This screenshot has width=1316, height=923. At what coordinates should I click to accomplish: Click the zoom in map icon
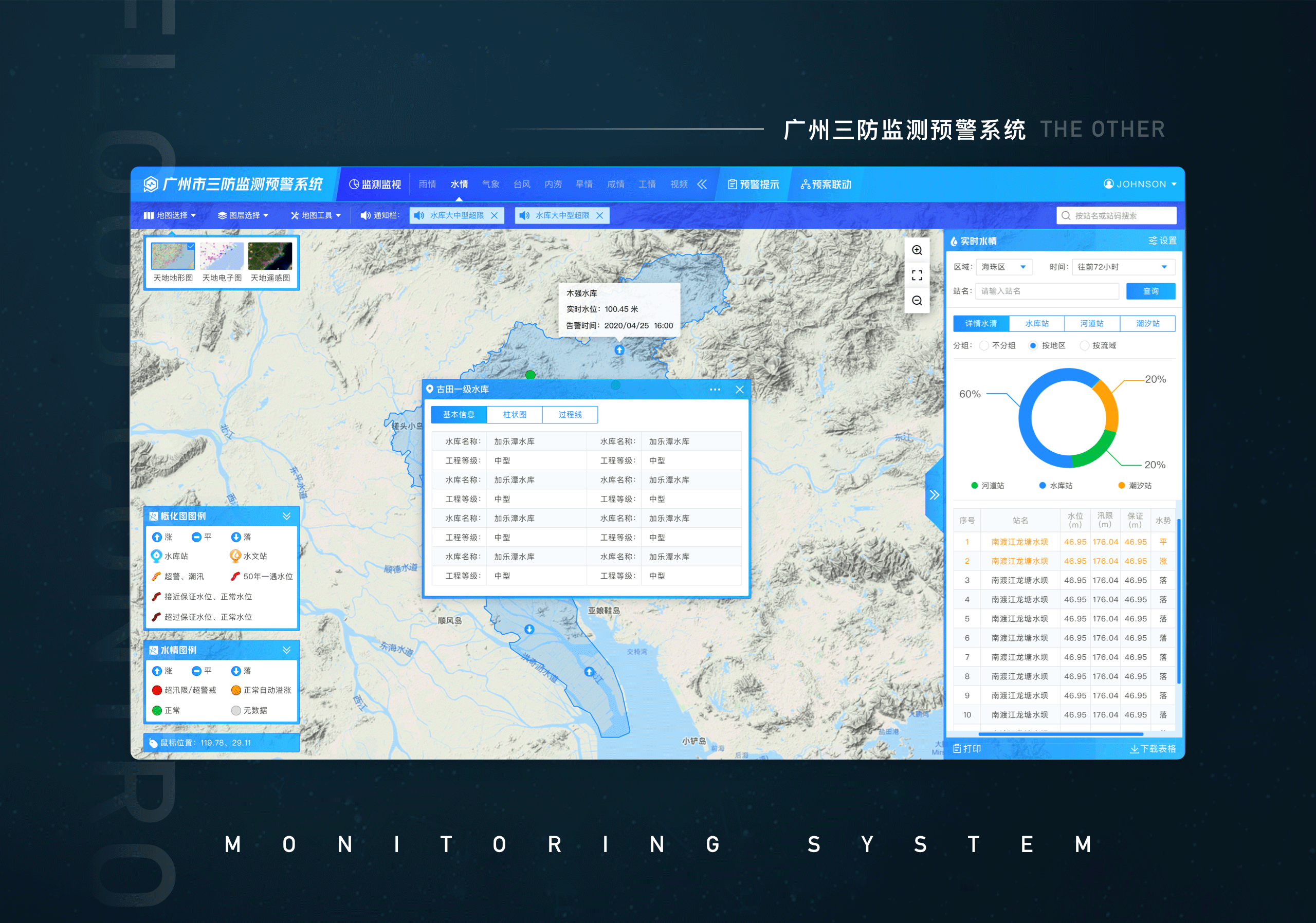coord(917,250)
